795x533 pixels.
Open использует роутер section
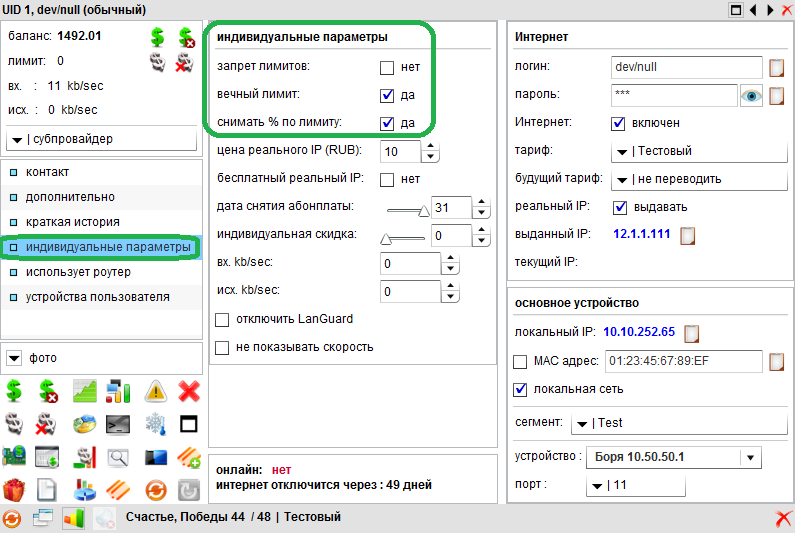(78, 272)
